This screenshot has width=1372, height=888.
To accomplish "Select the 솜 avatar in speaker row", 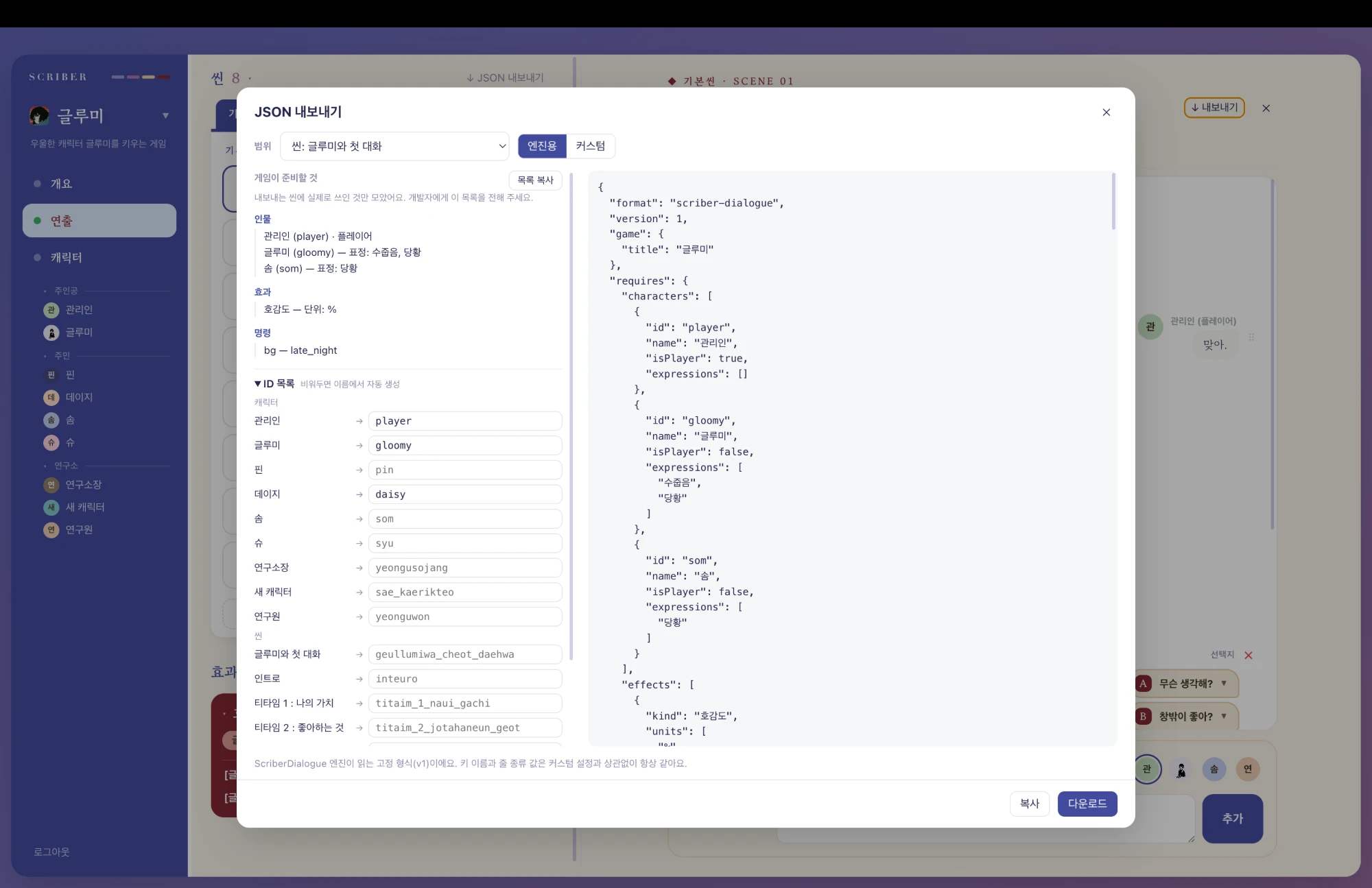I will pyautogui.click(x=1214, y=769).
